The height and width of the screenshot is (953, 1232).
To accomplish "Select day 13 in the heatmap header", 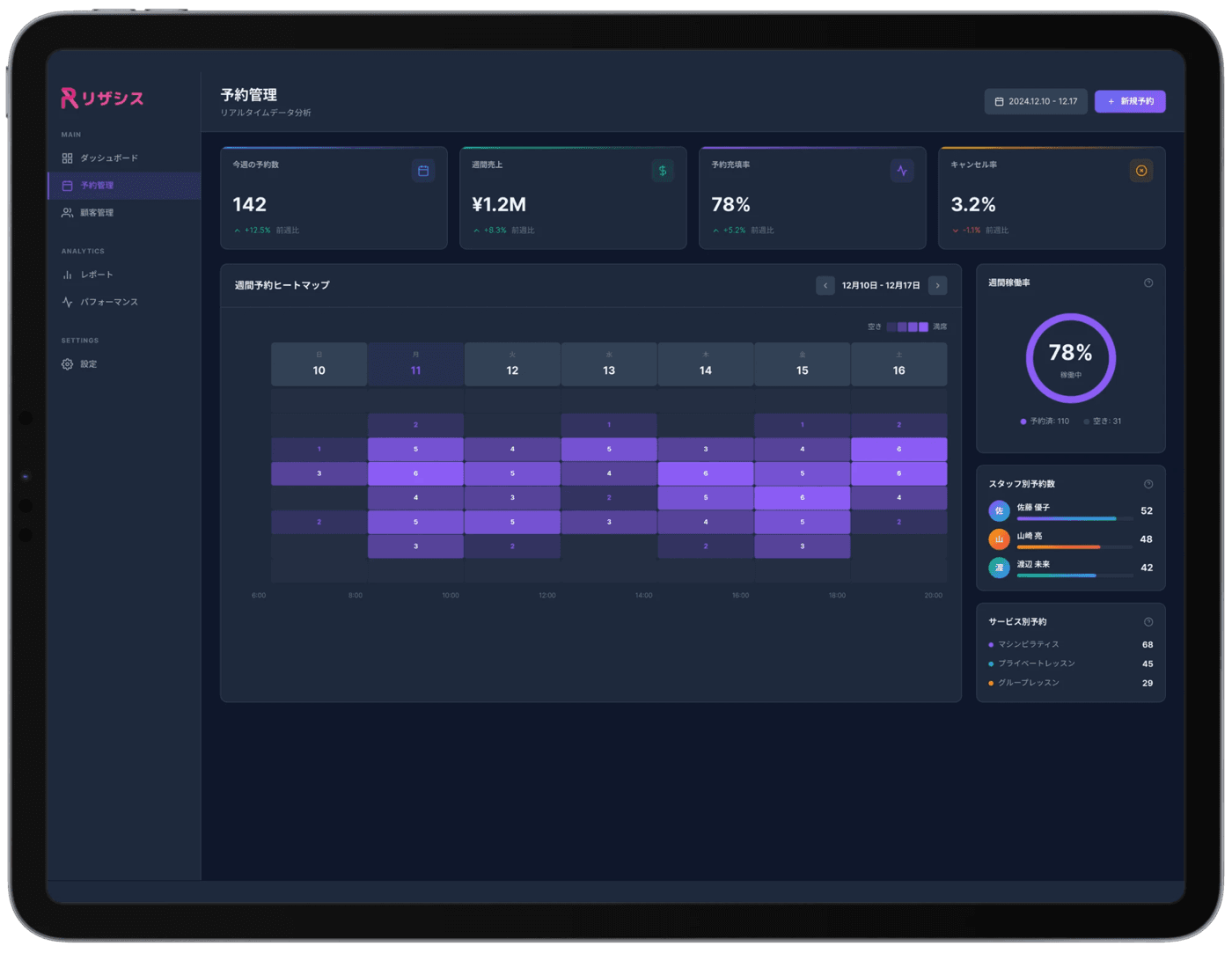I will (609, 364).
